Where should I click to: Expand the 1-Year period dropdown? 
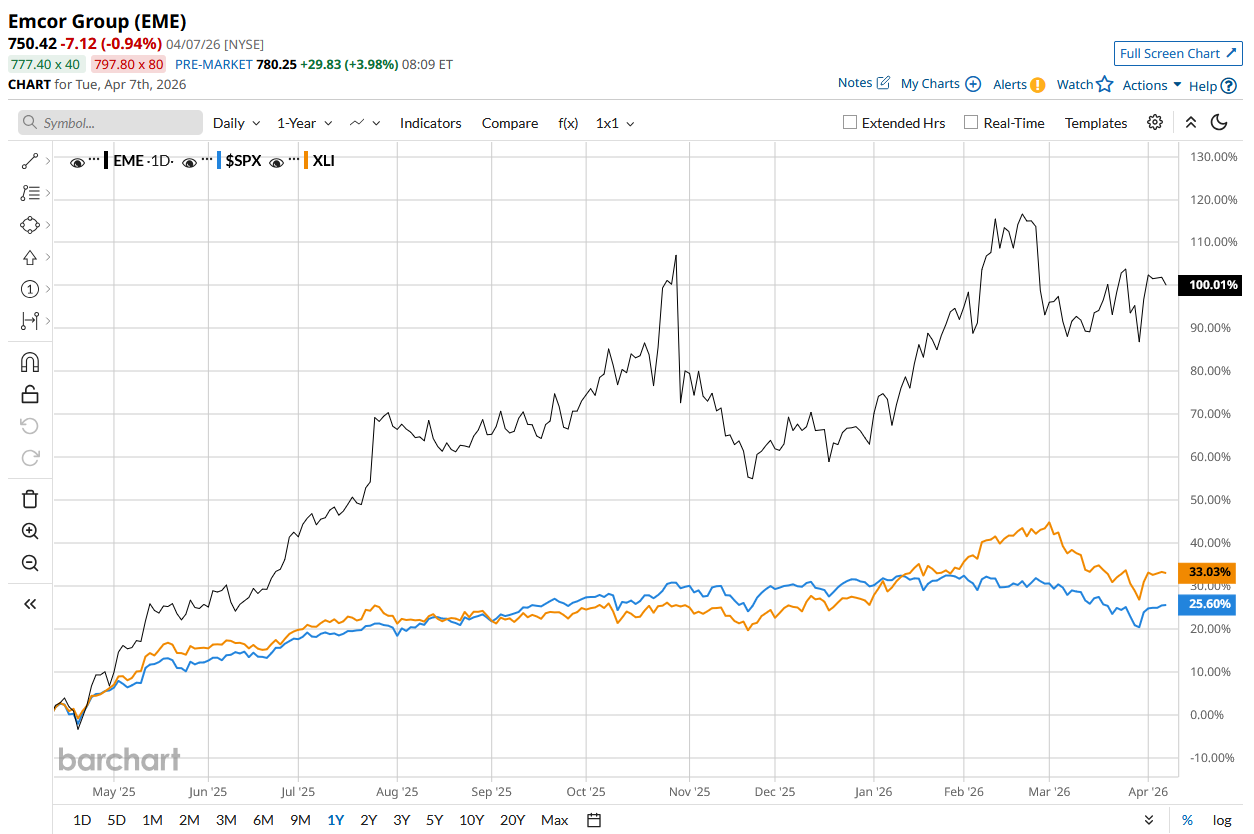303,123
